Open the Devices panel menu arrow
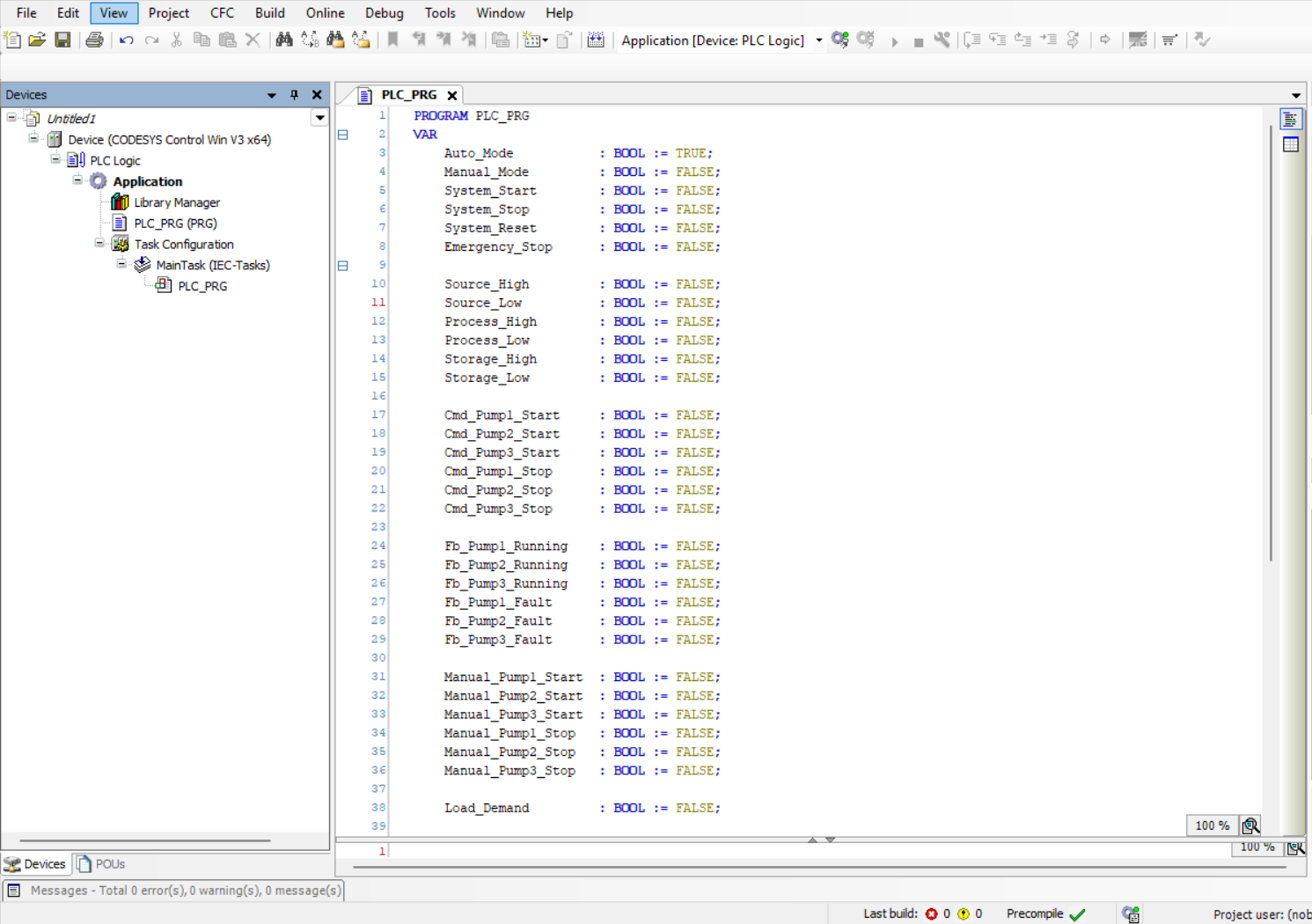1312x924 pixels. [x=271, y=95]
